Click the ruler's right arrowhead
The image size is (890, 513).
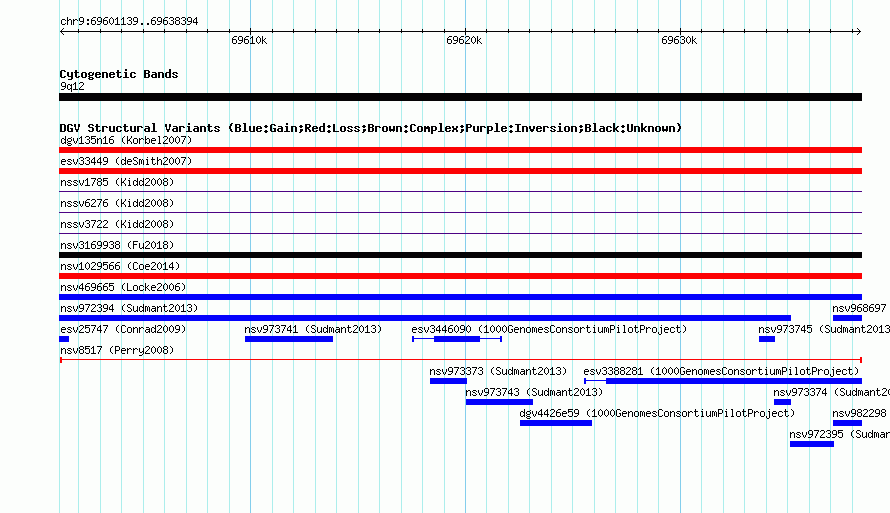click(859, 32)
